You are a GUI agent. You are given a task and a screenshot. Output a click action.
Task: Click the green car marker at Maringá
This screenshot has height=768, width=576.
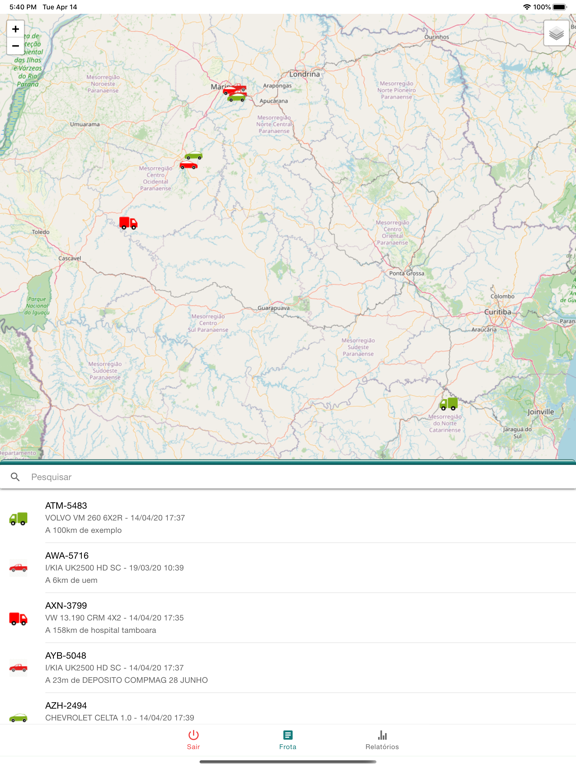[x=237, y=97]
